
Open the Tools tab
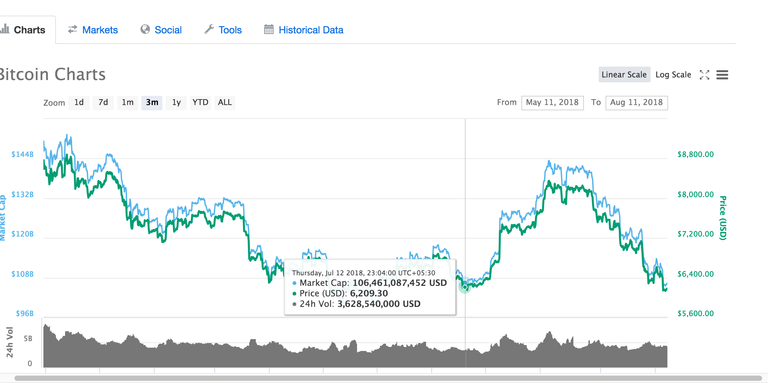pos(223,30)
